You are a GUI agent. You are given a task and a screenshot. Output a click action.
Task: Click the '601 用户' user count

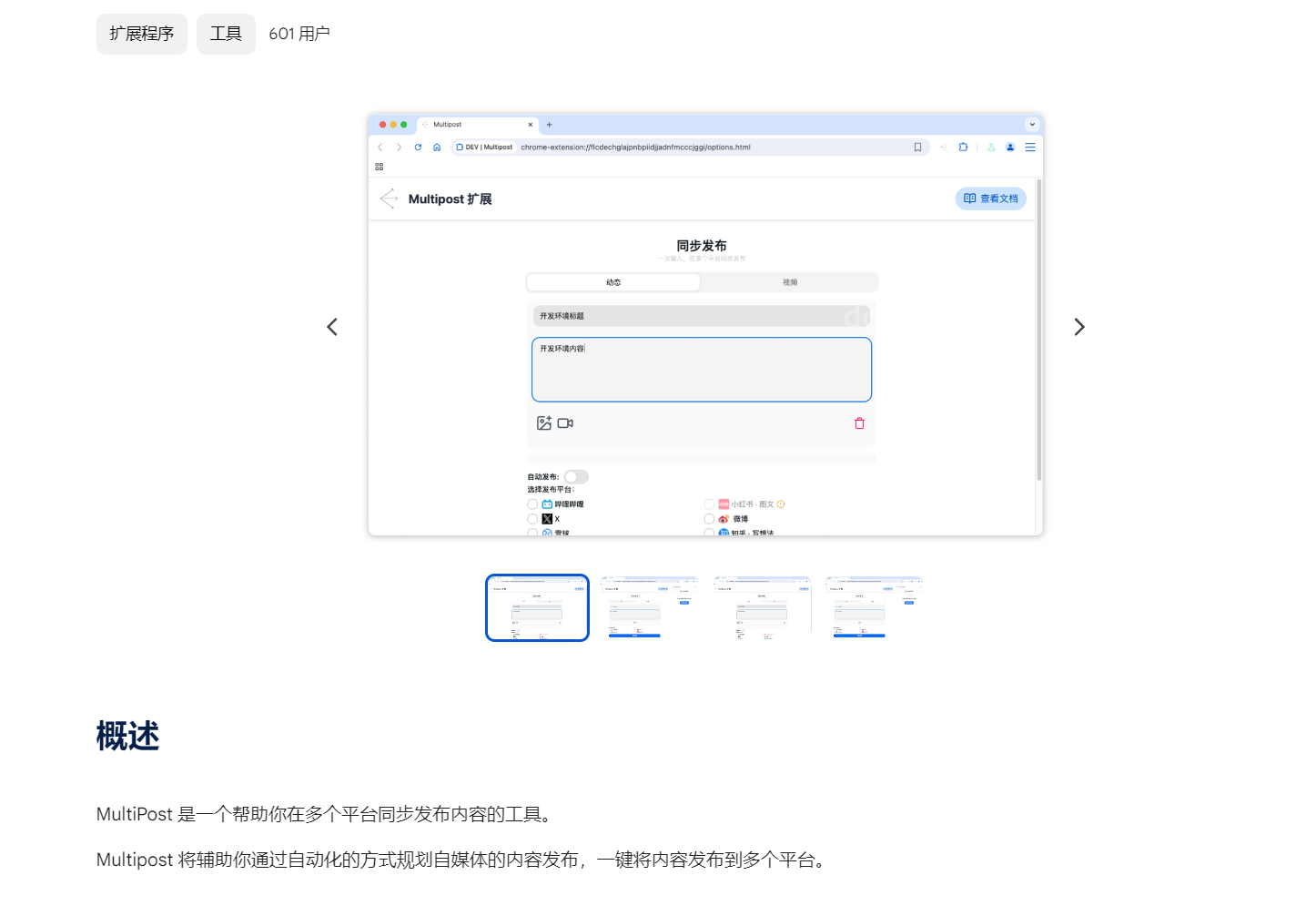(299, 34)
